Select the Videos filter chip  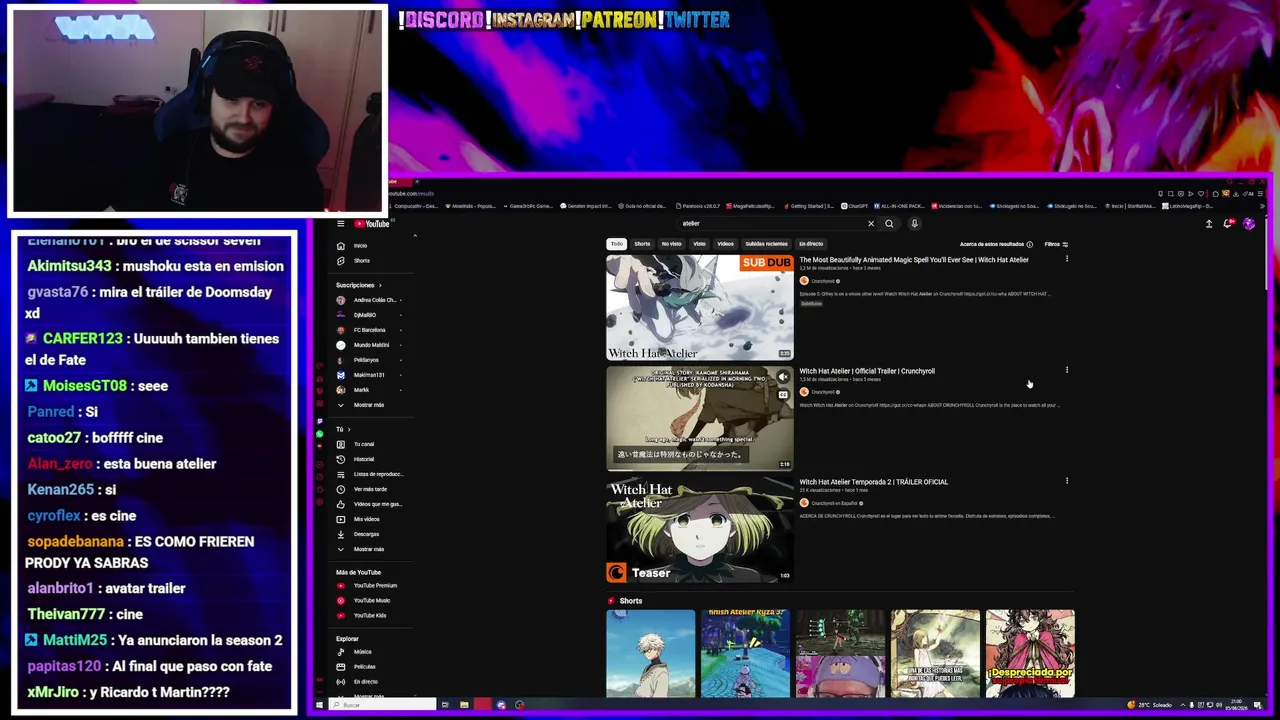tap(725, 244)
